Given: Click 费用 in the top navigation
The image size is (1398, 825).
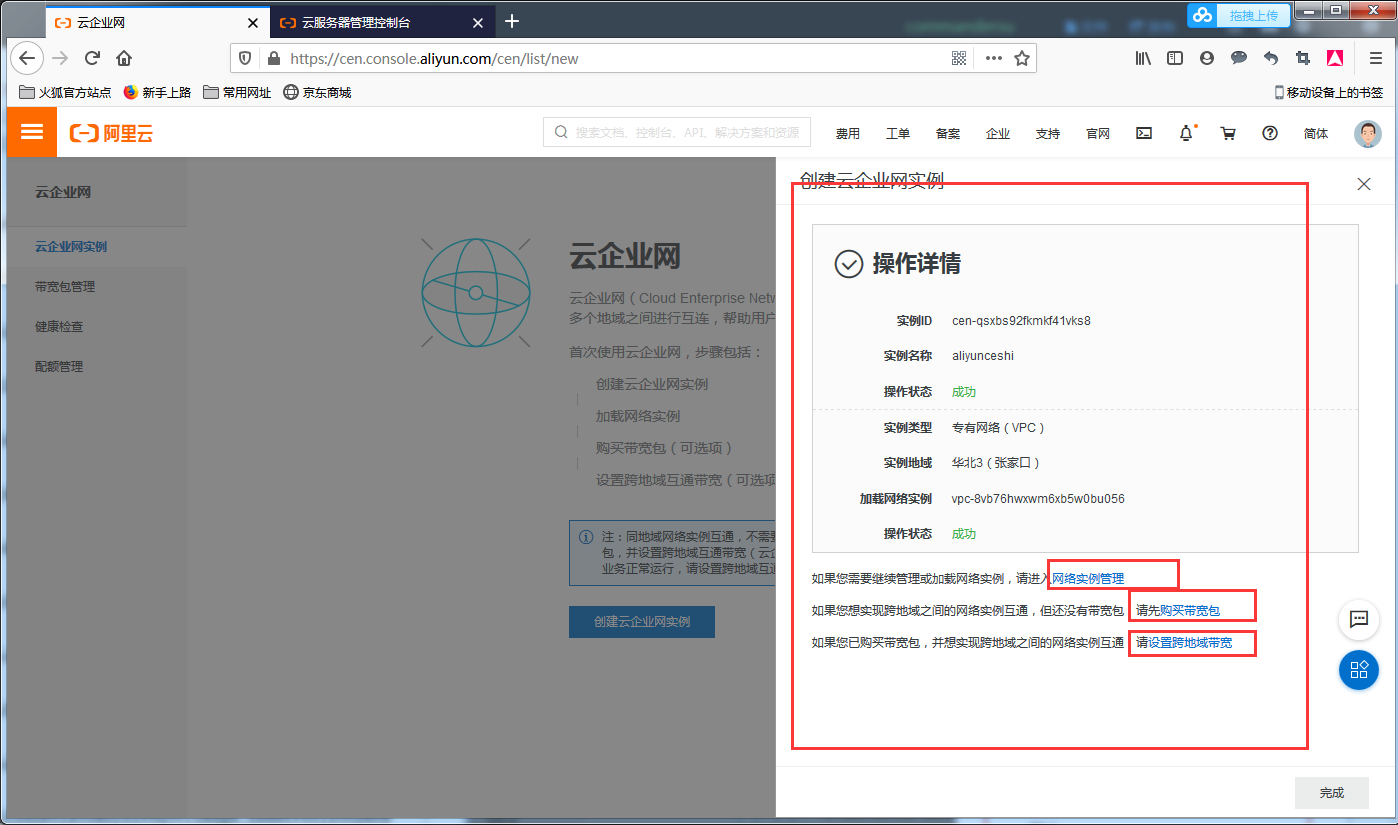Looking at the screenshot, I should point(847,132).
